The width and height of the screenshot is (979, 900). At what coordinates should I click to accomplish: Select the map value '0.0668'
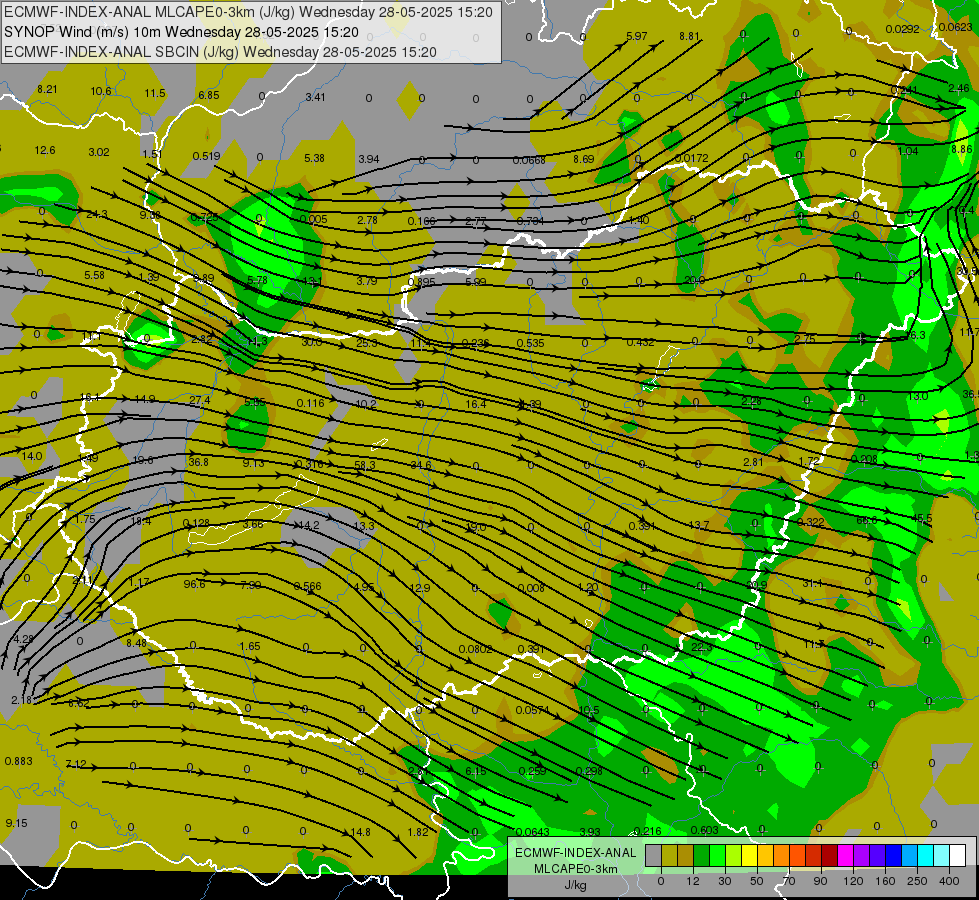tap(529, 160)
